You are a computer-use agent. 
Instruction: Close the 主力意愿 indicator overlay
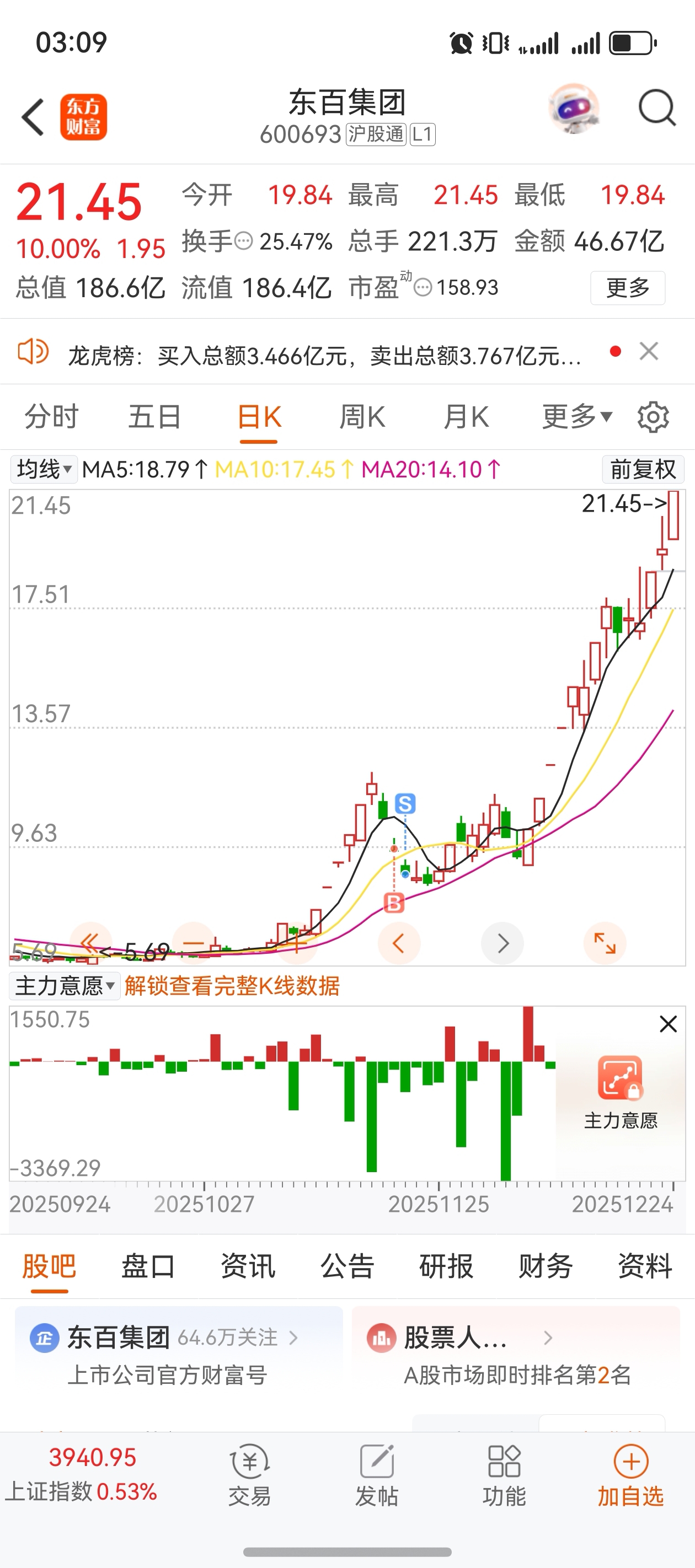point(668,1024)
